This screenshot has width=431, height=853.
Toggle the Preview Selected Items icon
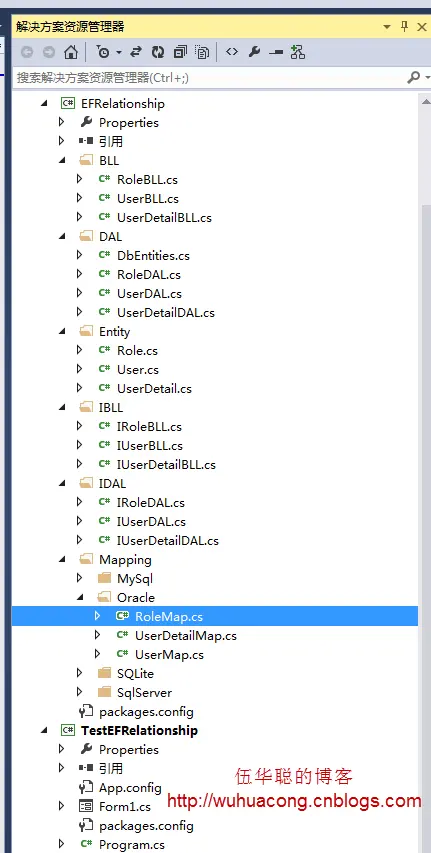point(276,52)
